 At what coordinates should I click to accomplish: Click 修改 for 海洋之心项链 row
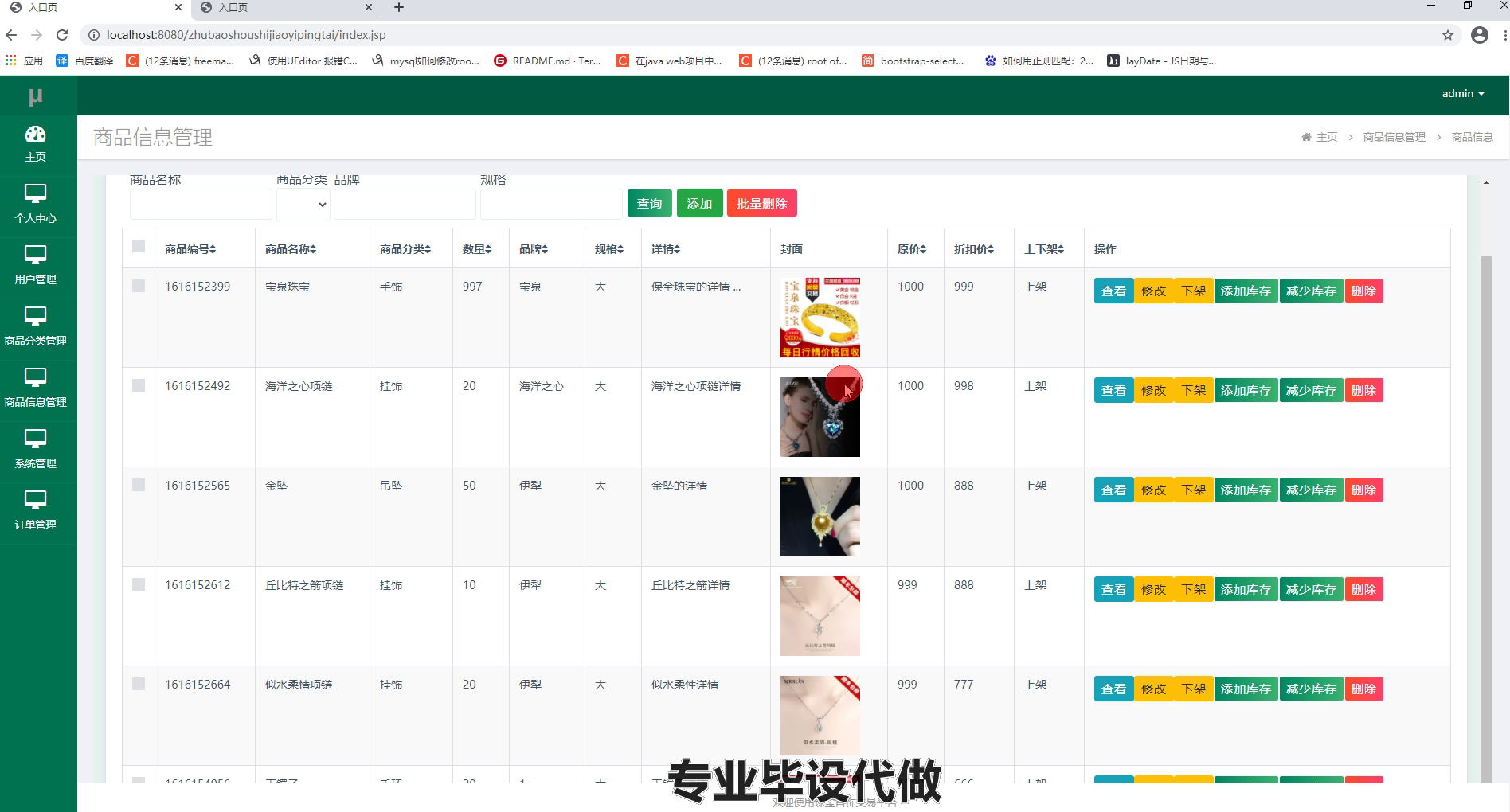pos(1153,390)
